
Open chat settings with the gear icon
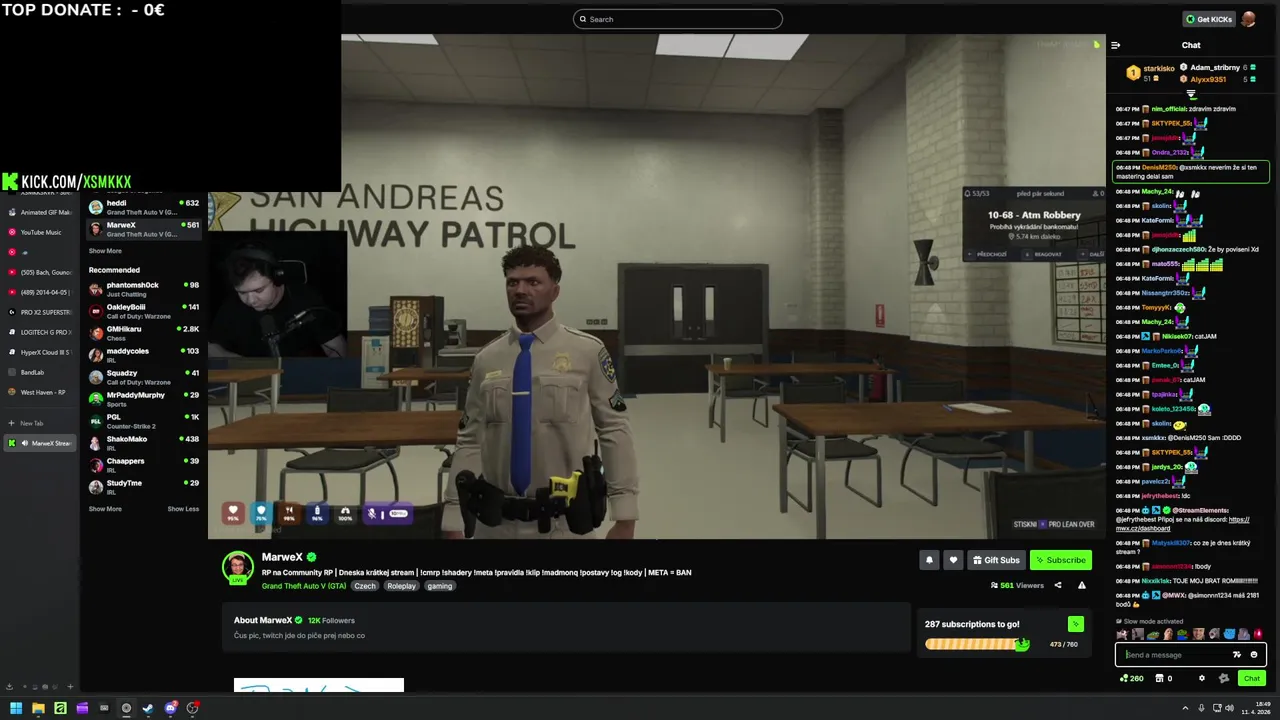pos(1202,678)
